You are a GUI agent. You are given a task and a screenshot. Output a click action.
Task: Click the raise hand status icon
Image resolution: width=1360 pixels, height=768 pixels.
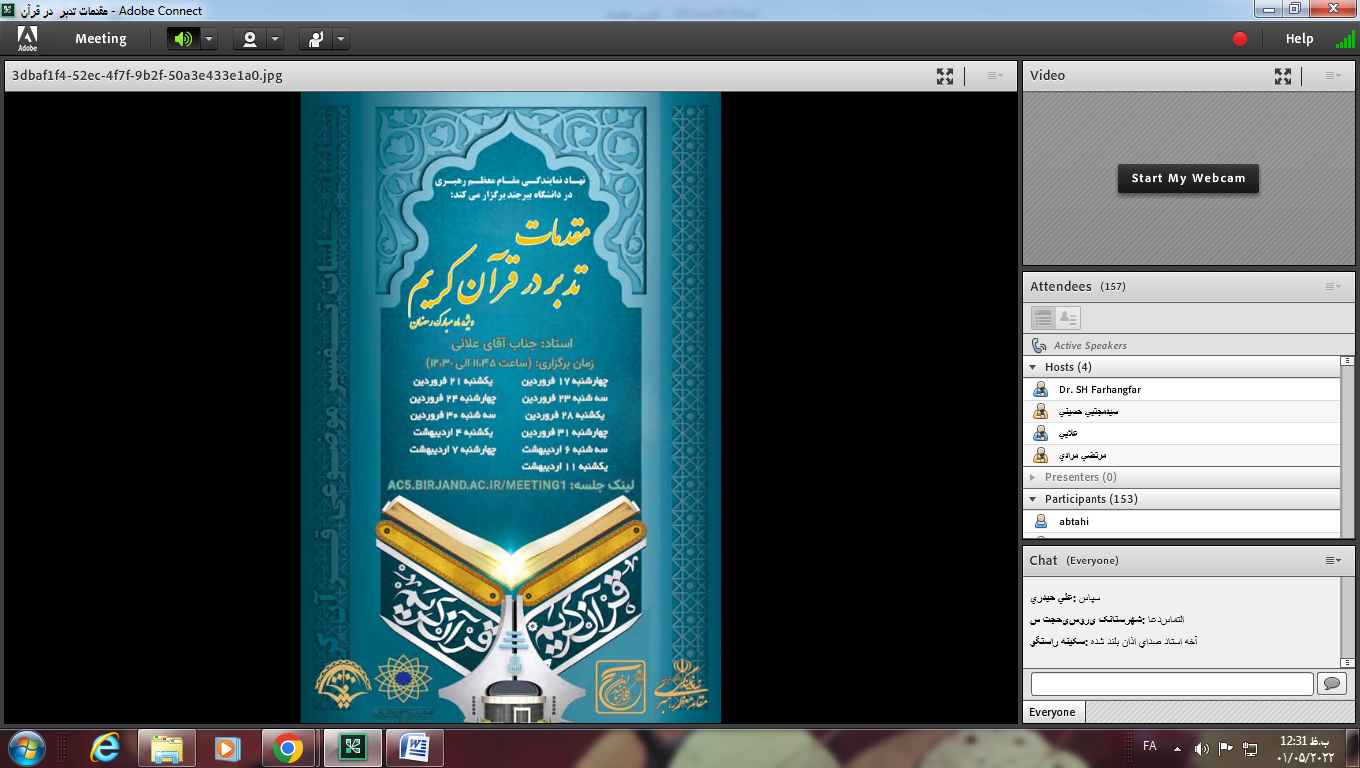pyautogui.click(x=316, y=39)
